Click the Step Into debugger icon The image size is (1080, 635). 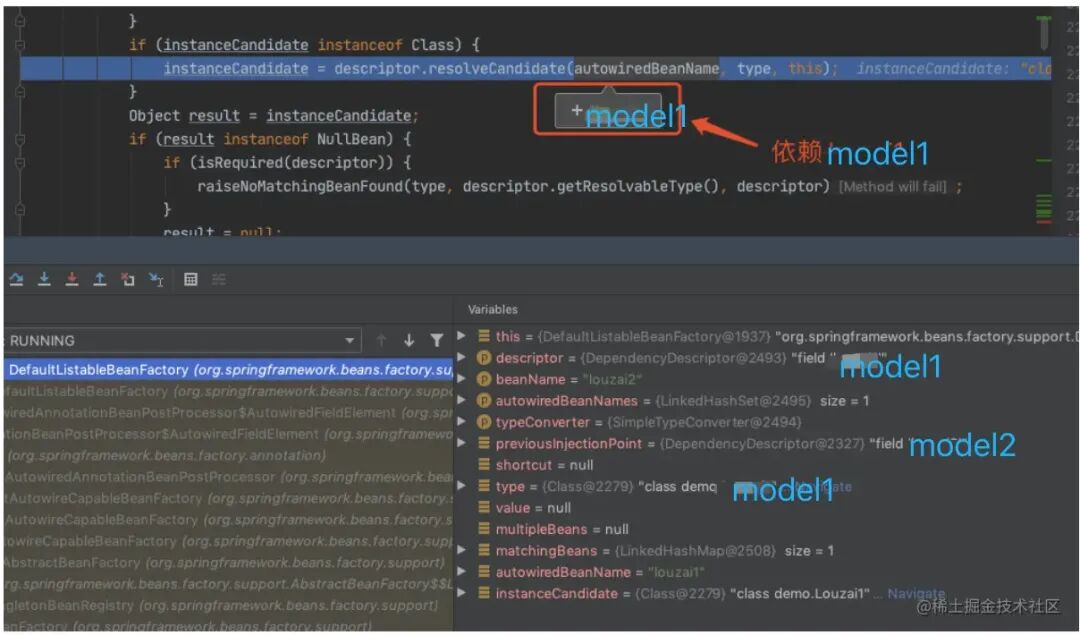pyautogui.click(x=44, y=279)
